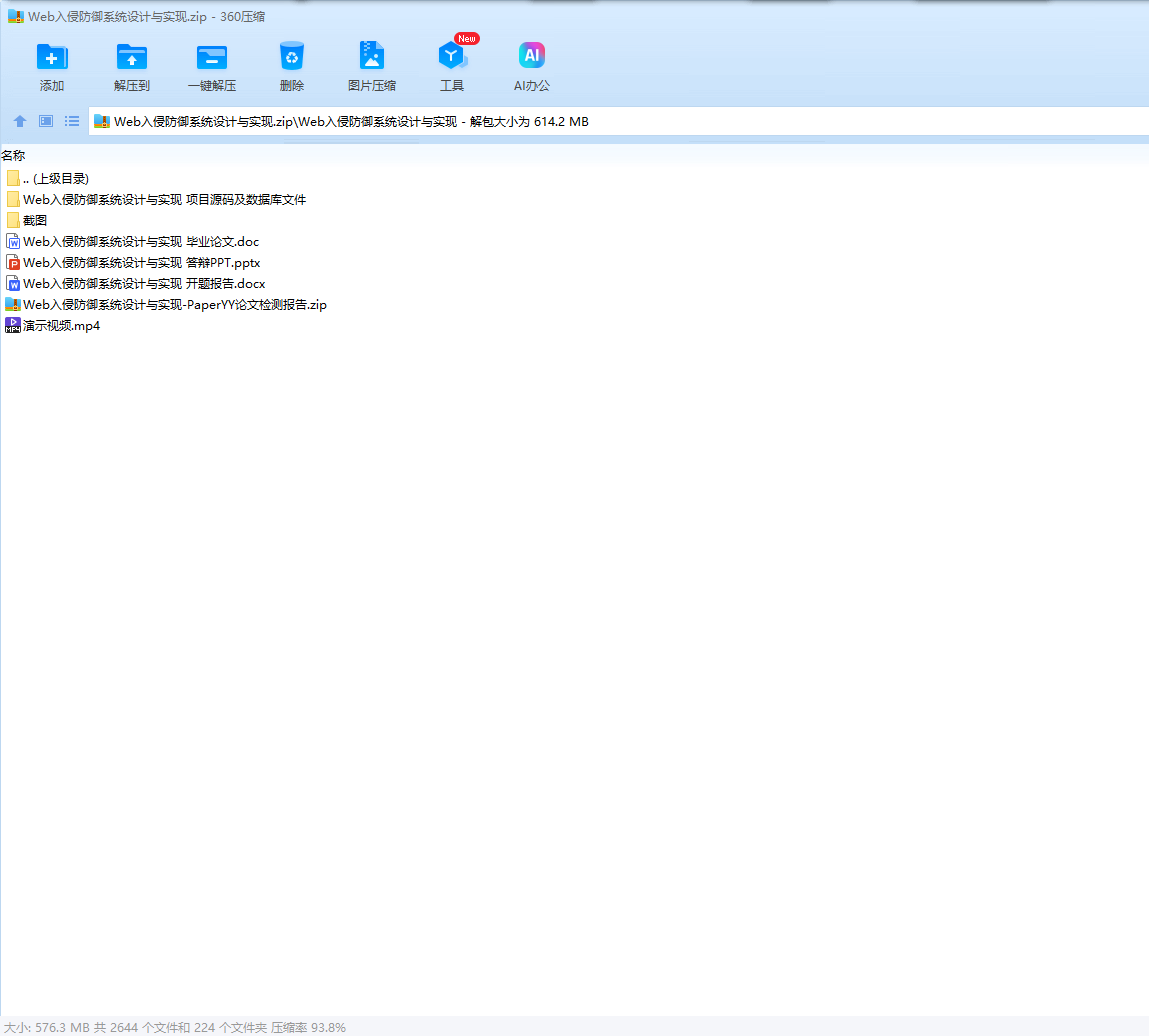
Task: Click the folder icon of 项目源码及数据库文件
Action: pos(12,199)
